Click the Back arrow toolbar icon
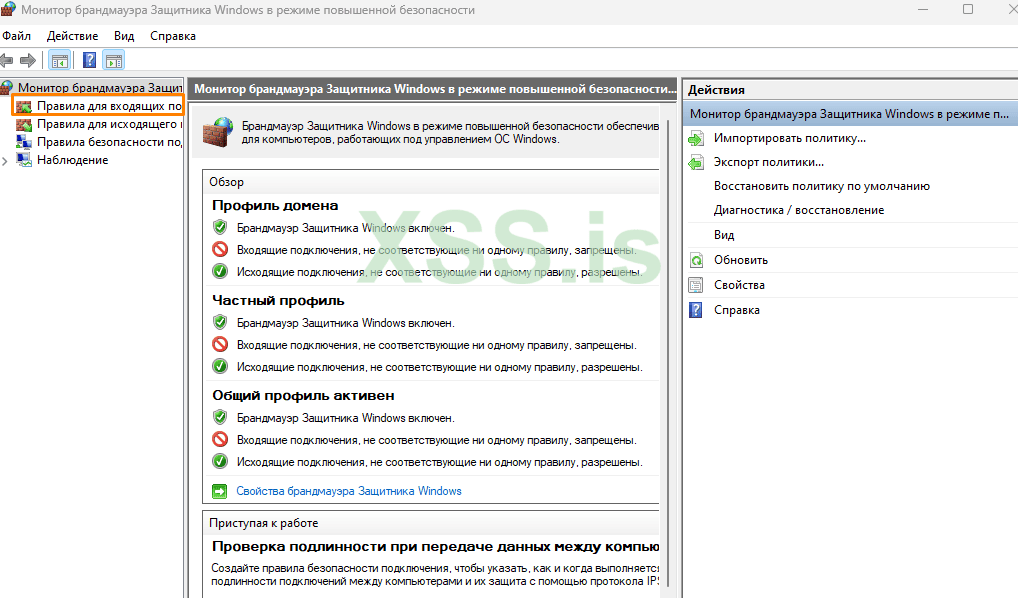1018x598 pixels. [6, 61]
